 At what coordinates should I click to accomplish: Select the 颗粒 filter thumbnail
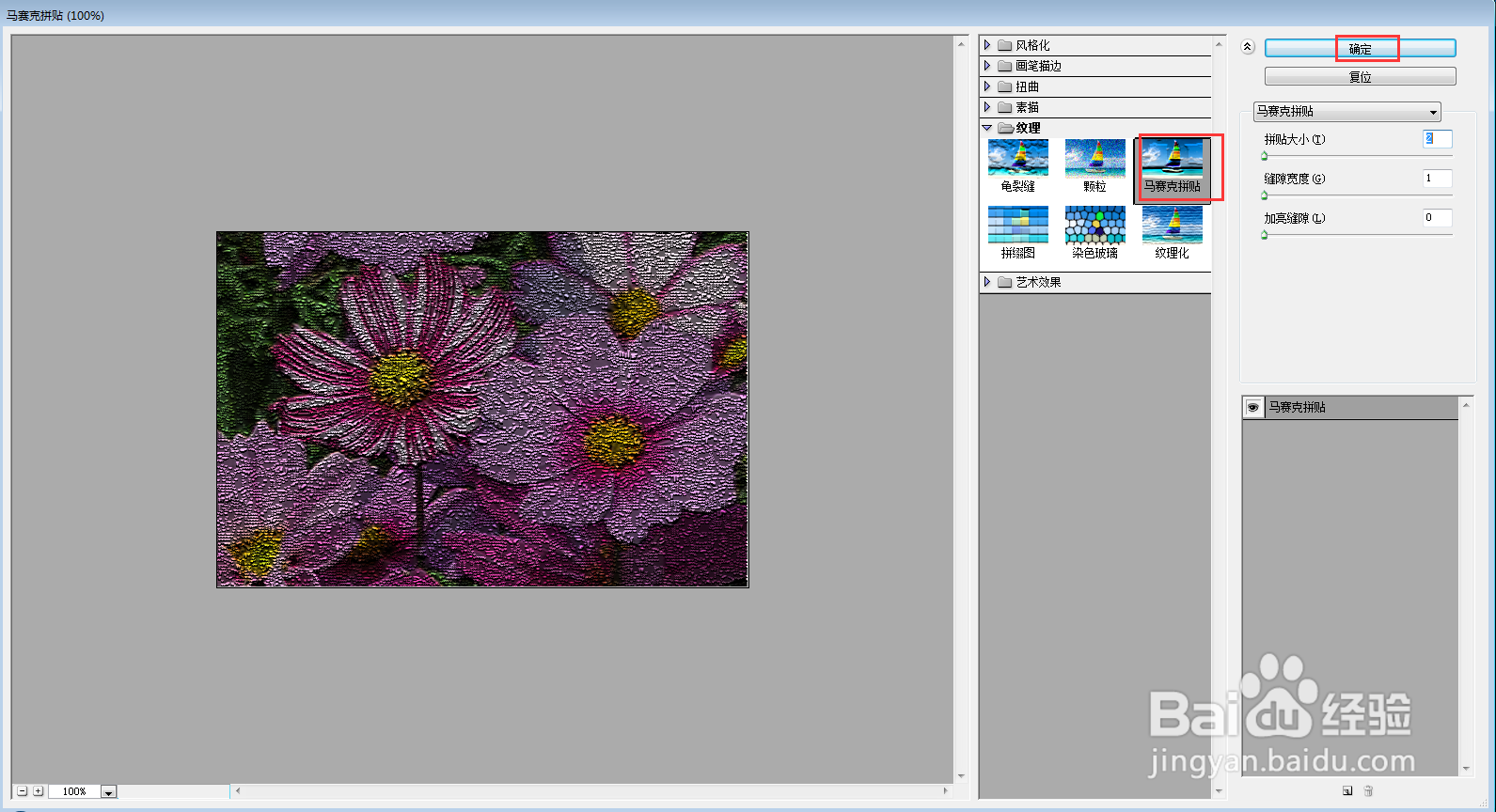(1094, 158)
